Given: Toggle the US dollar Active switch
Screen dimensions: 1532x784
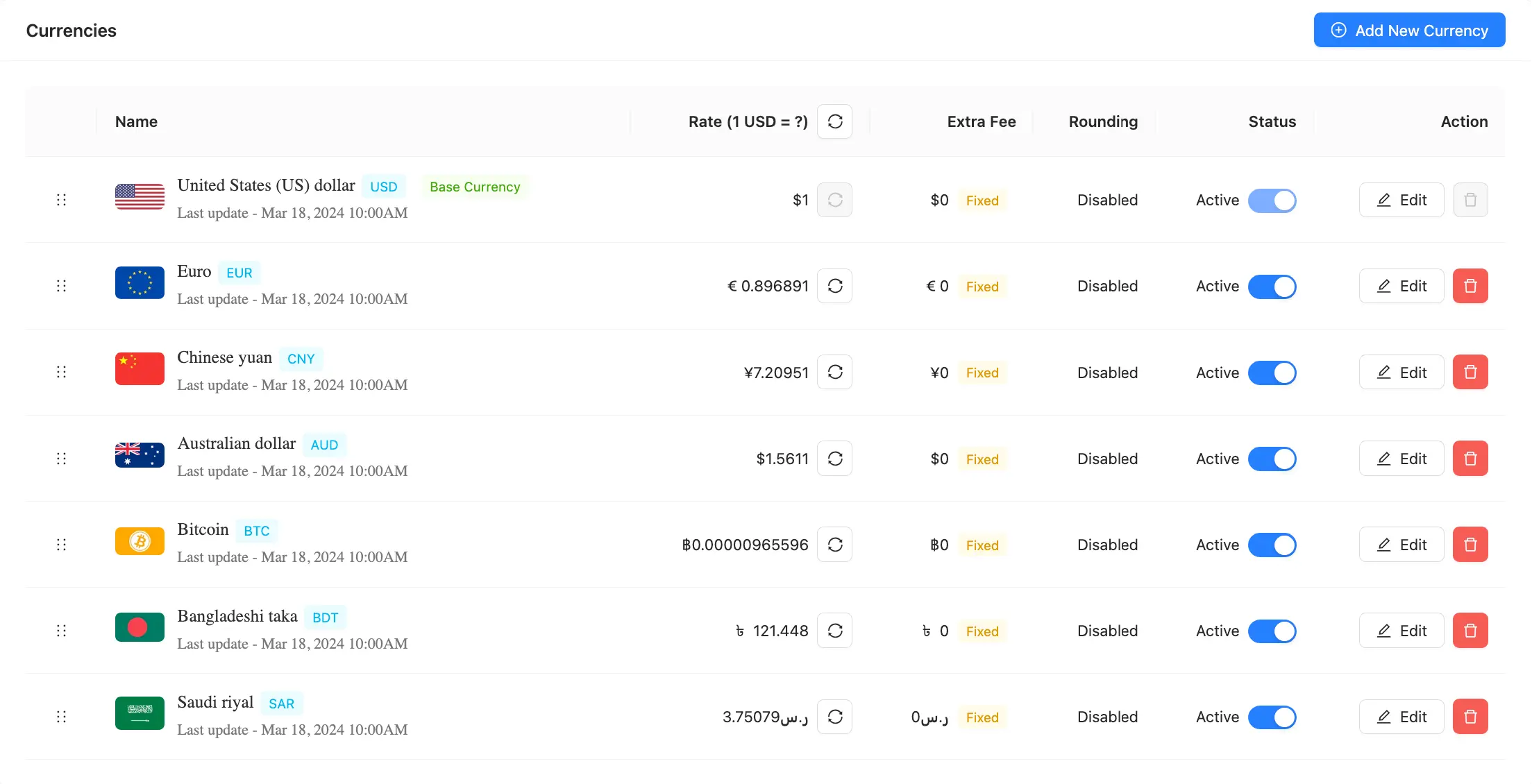Looking at the screenshot, I should (1272, 201).
